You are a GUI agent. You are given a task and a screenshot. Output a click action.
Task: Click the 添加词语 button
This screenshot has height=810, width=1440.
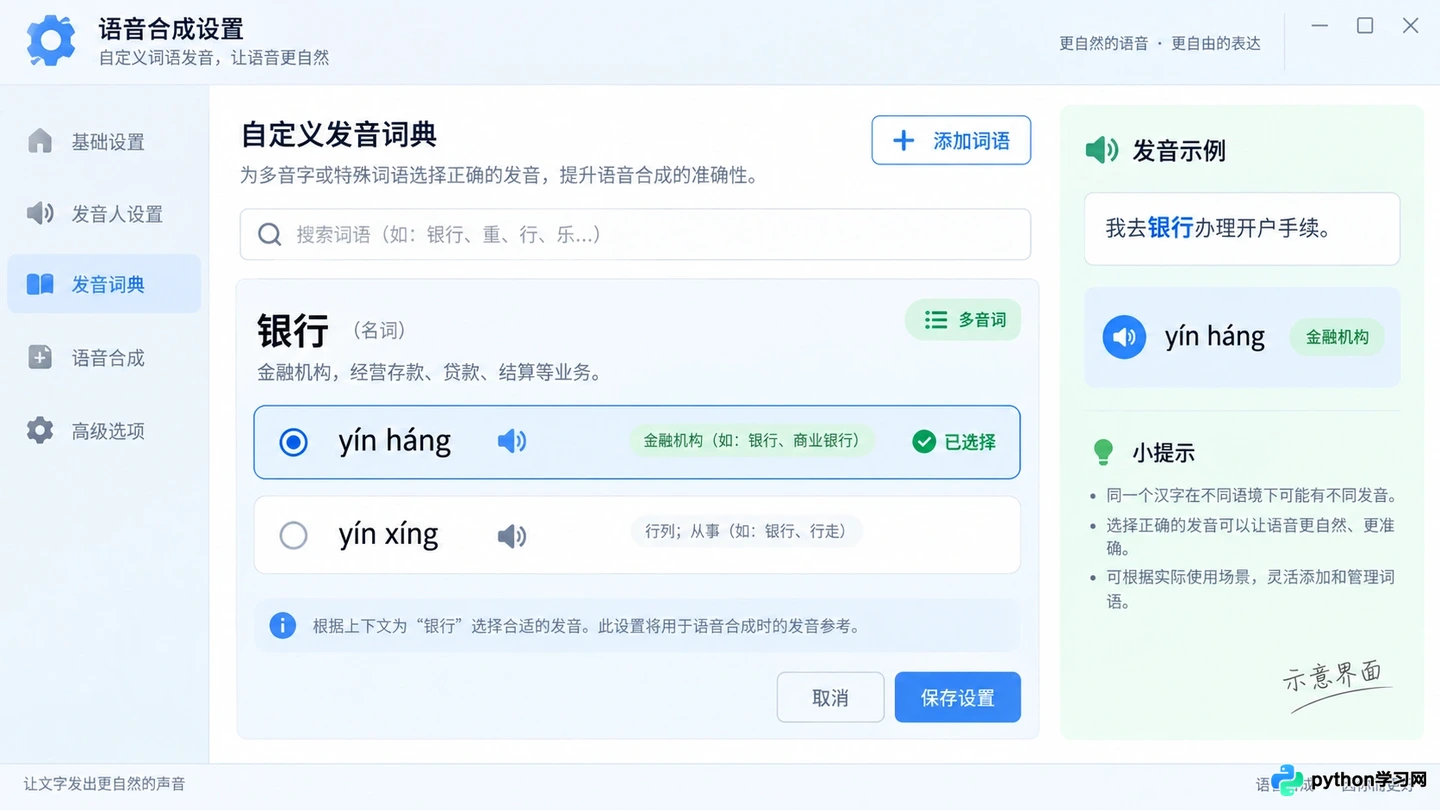(x=951, y=140)
